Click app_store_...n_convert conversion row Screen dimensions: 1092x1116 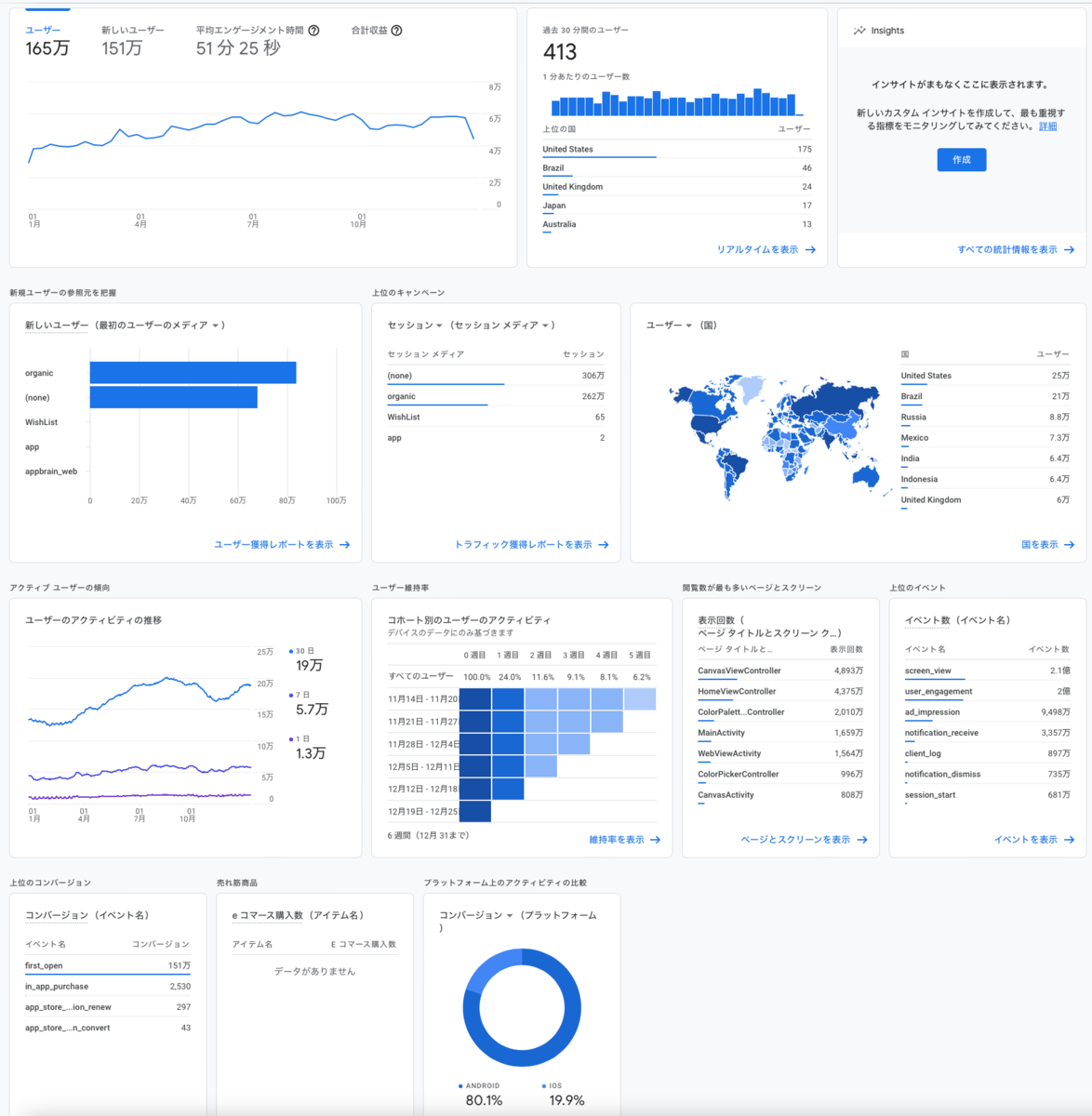pyautogui.click(x=108, y=1029)
